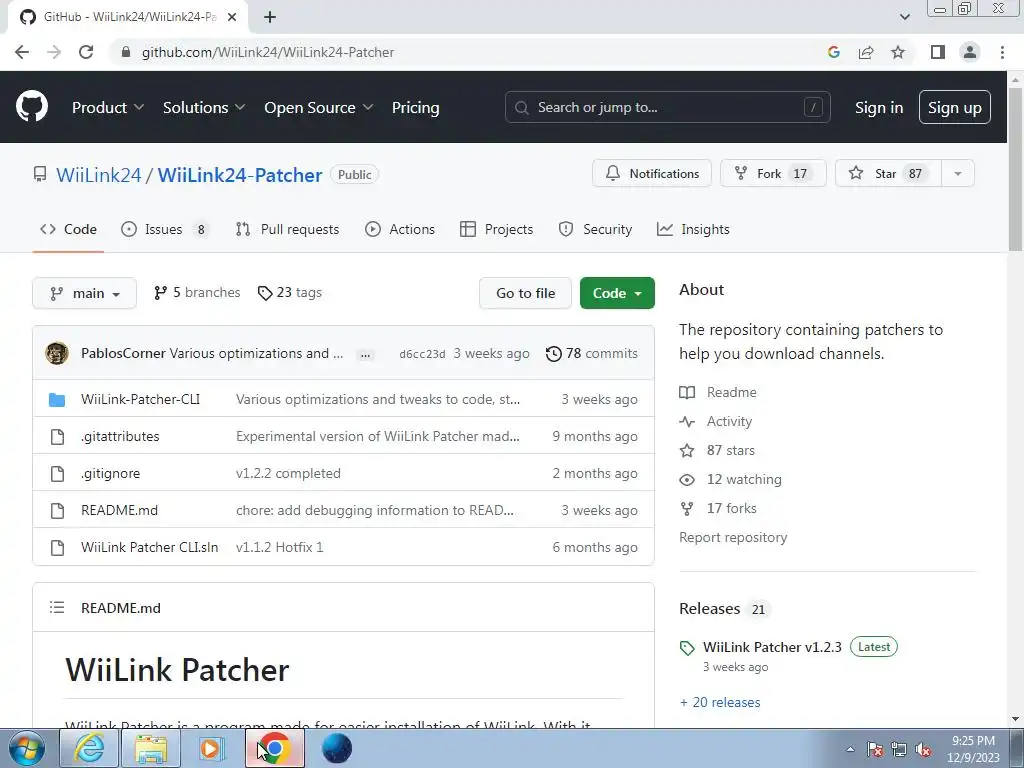Image resolution: width=1024 pixels, height=768 pixels.
Task: View the 78 commits history
Action: click(x=592, y=353)
